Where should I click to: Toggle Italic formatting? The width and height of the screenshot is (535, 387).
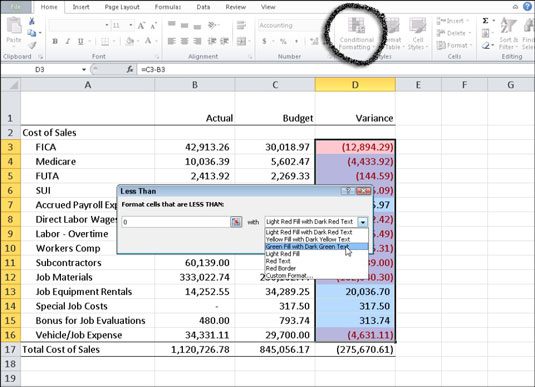68,41
